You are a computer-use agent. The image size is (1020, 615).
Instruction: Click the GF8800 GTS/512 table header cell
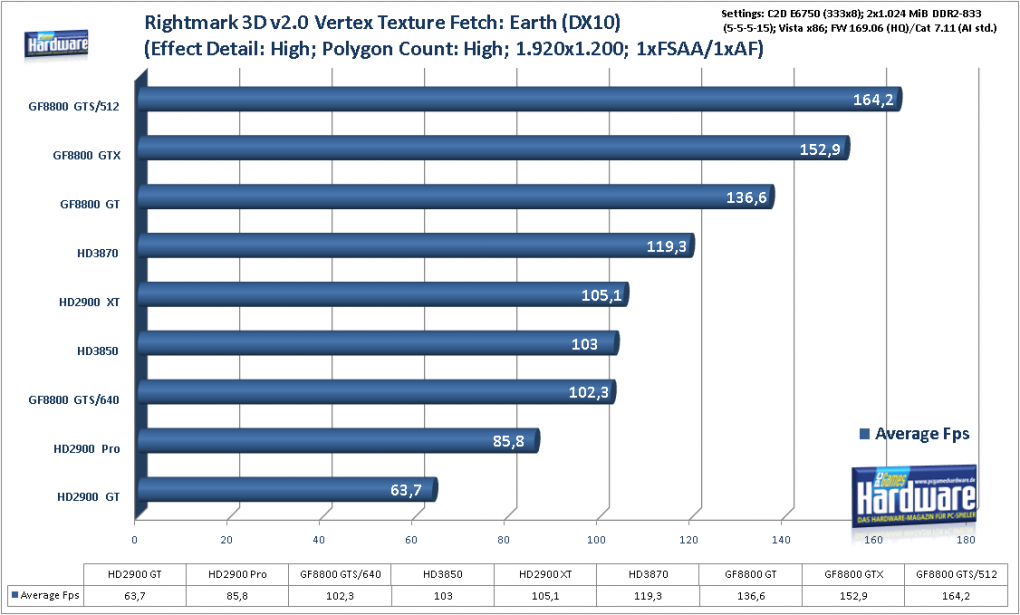956,575
